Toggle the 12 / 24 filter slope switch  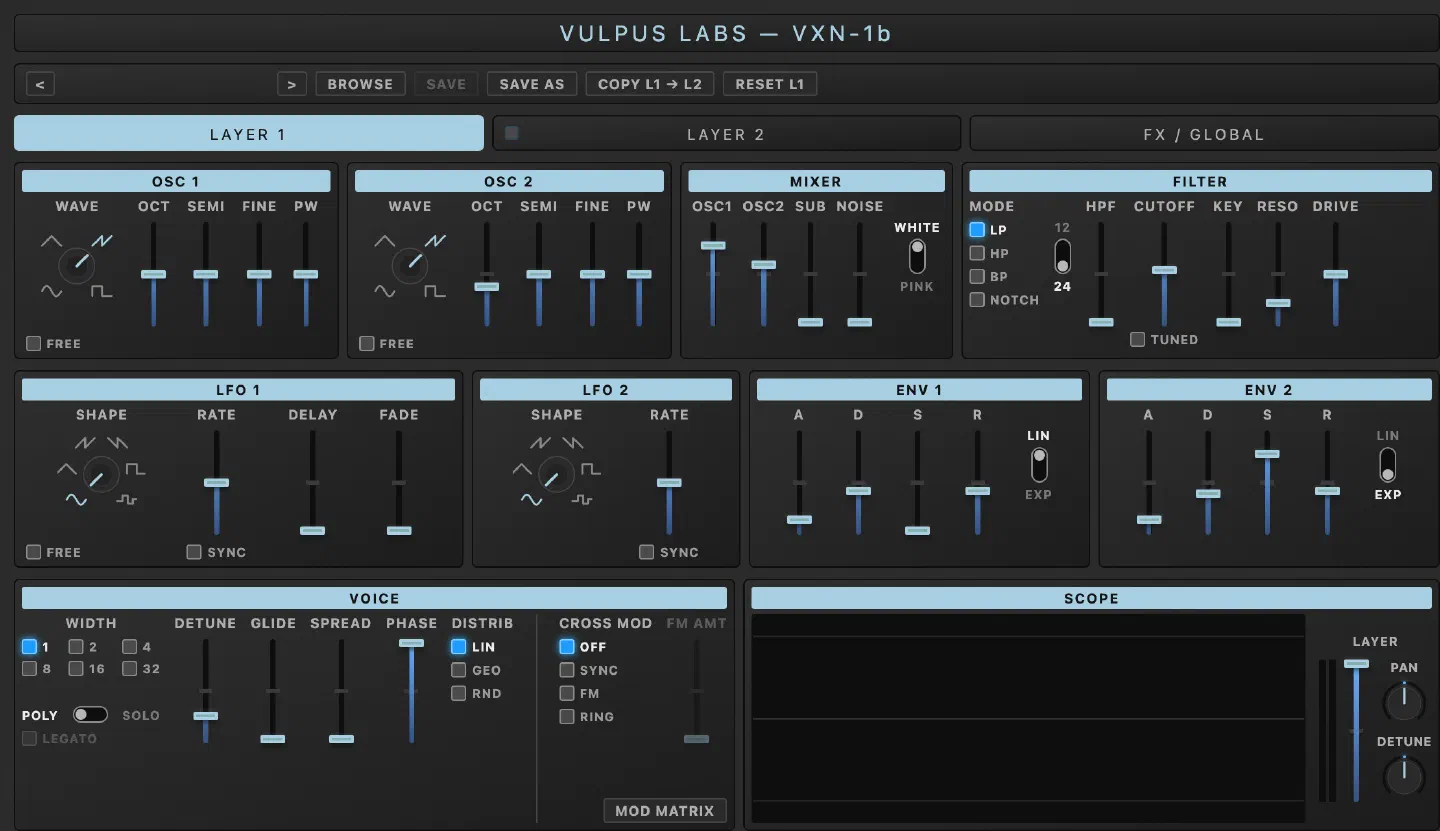pos(1062,256)
